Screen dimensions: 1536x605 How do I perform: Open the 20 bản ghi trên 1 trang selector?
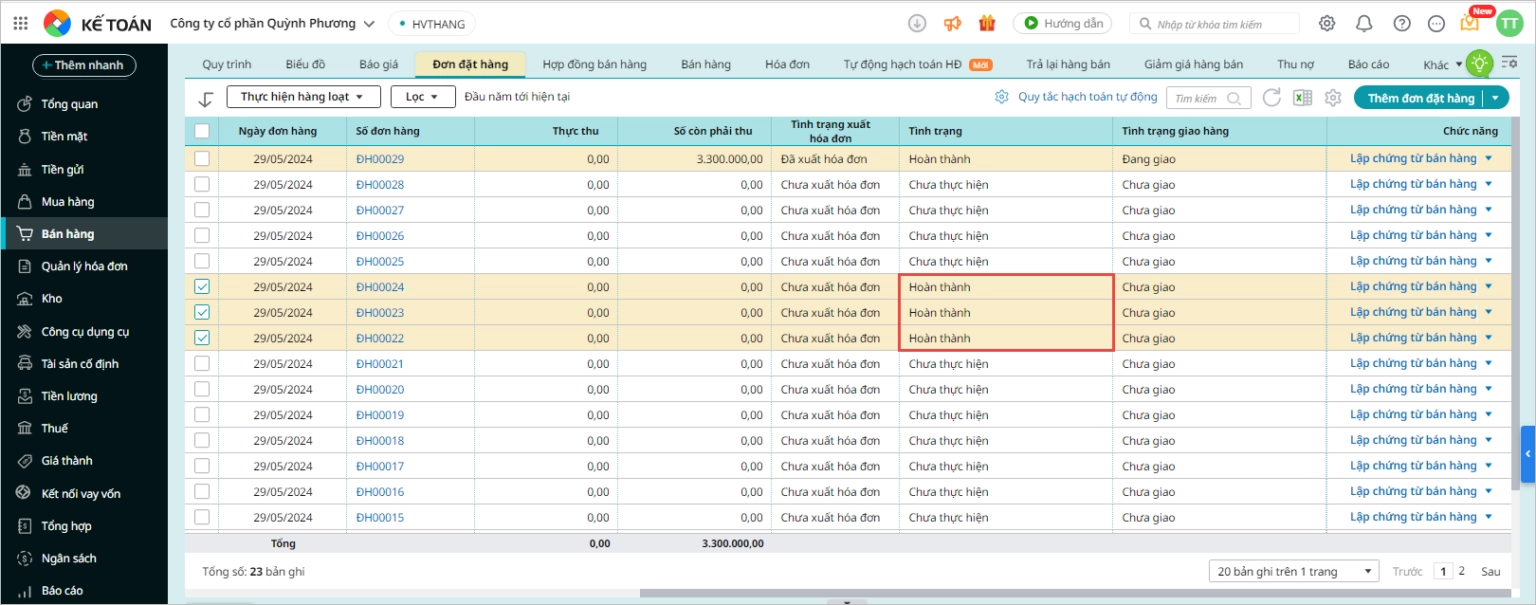click(x=1293, y=571)
